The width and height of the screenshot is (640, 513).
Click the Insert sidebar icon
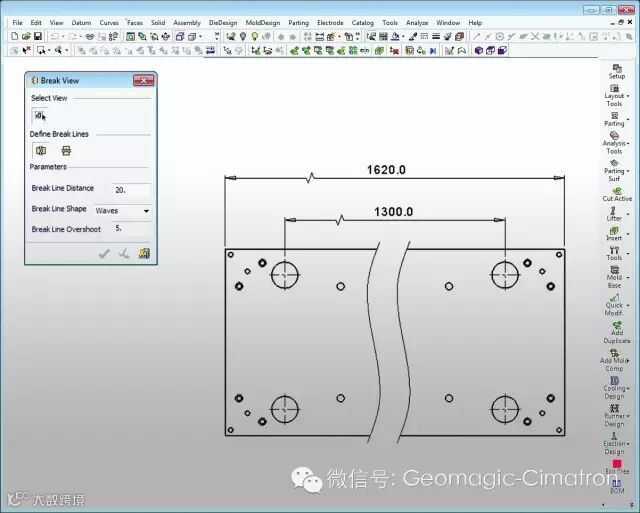614,233
